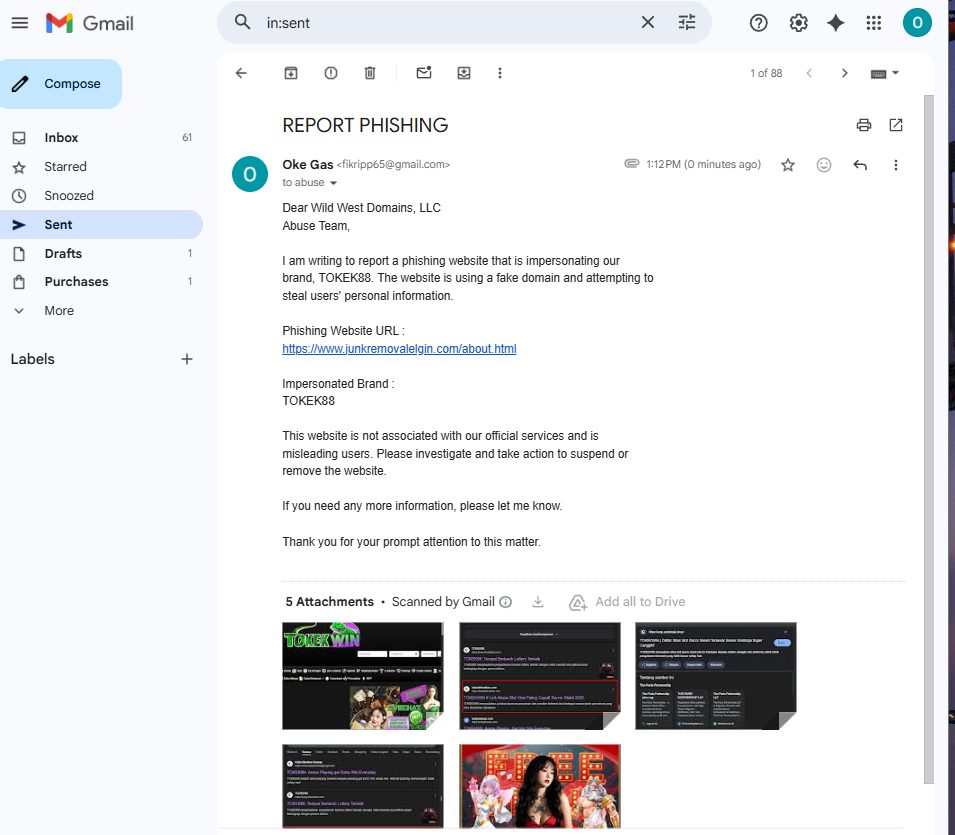This screenshot has width=955, height=835.
Task: Star the REPORT PHISHING message
Action: pos(788,165)
